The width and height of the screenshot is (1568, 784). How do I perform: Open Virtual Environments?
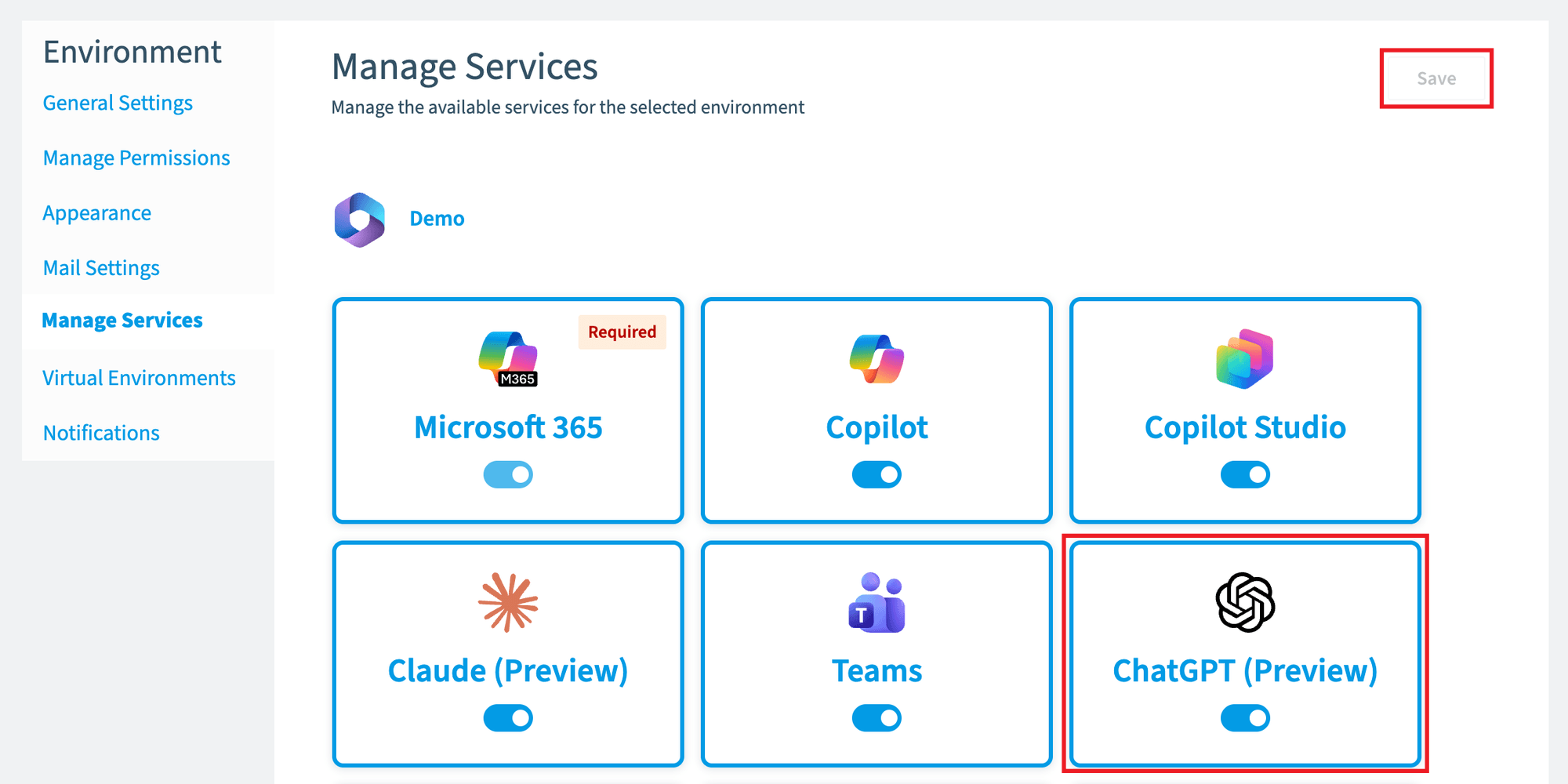pos(139,378)
